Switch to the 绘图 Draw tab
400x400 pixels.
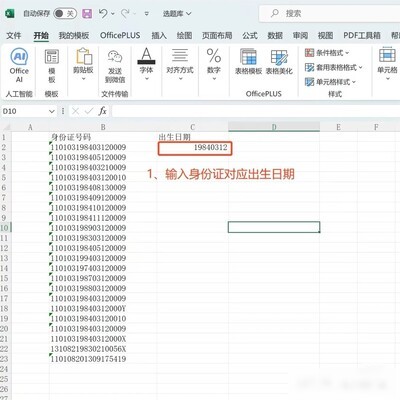pyautogui.click(x=184, y=35)
